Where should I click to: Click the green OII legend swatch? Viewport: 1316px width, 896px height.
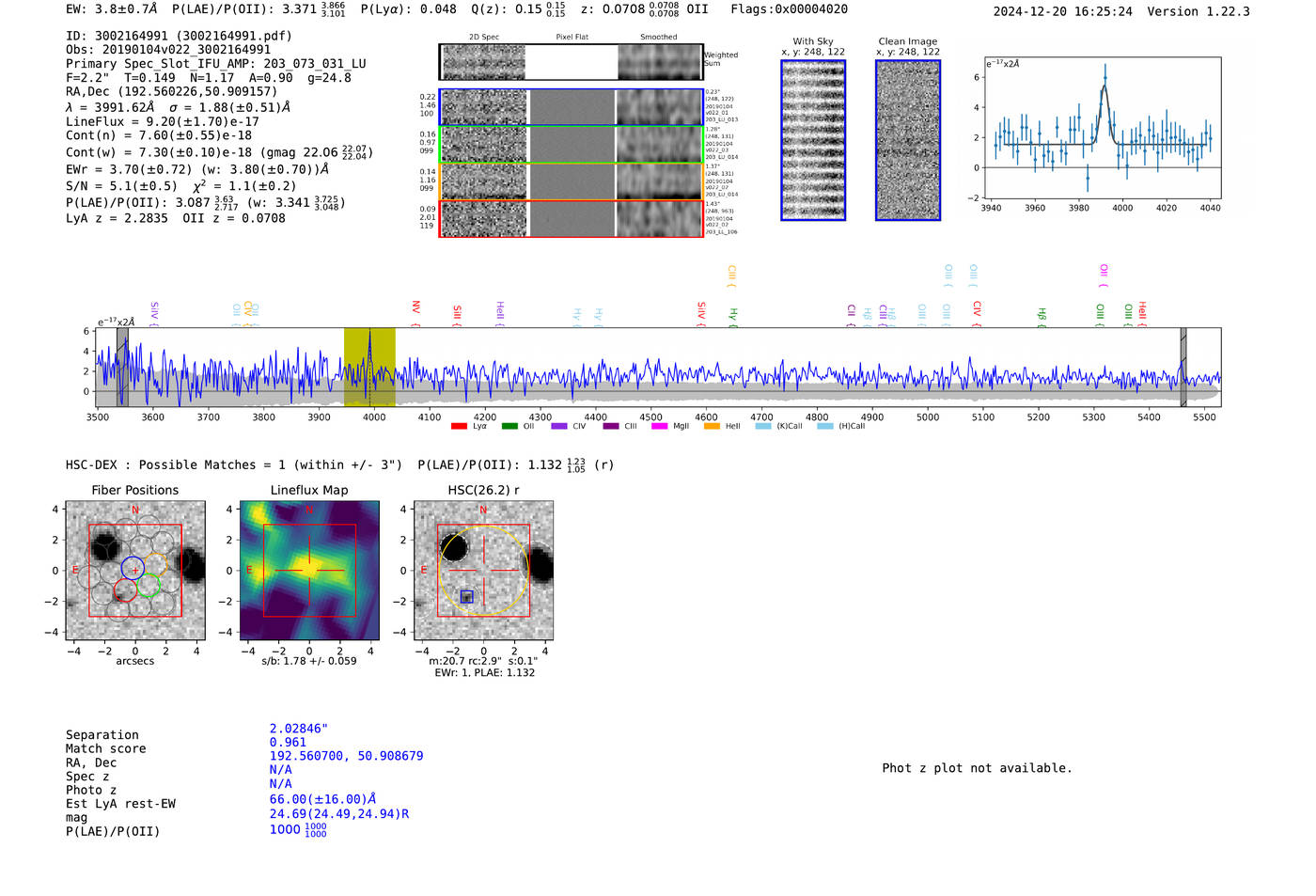tap(509, 427)
